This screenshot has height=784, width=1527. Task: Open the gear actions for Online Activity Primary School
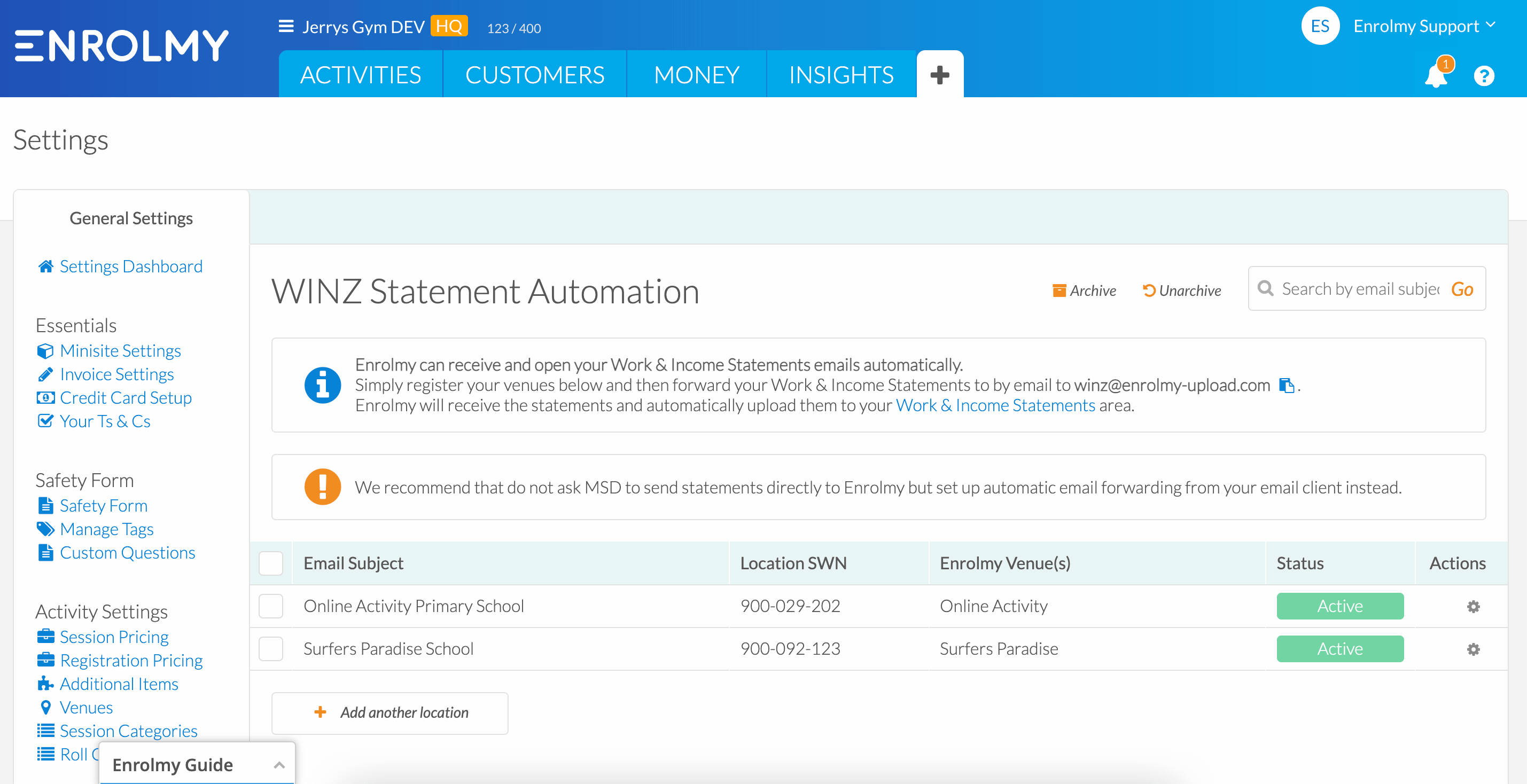click(x=1473, y=606)
